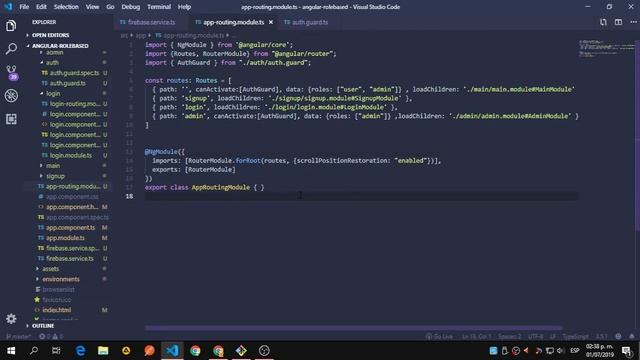This screenshot has width=640, height=360.
Task: Click the errors and warnings counter in status bar
Action: click(51, 336)
